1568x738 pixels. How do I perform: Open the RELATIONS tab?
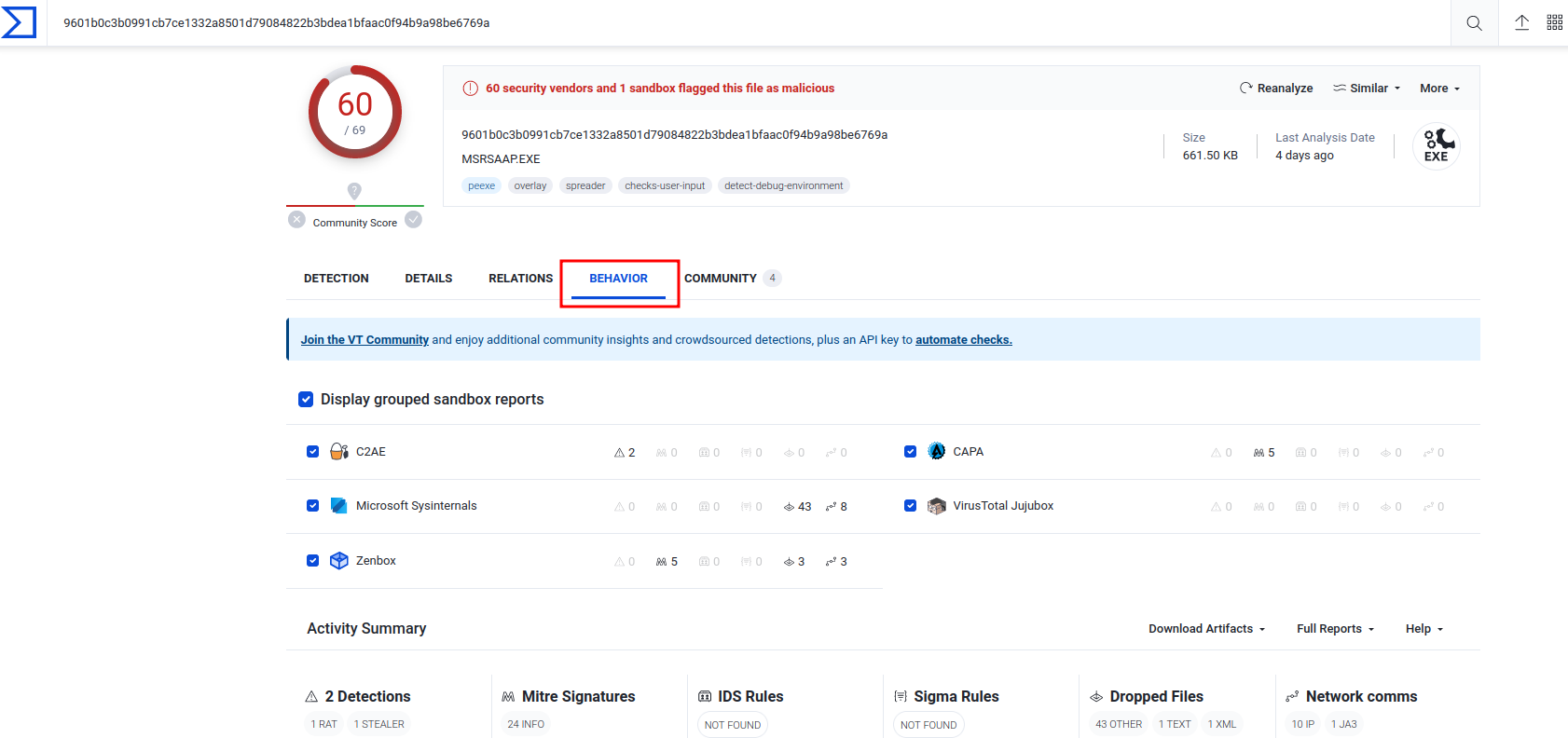coord(521,279)
